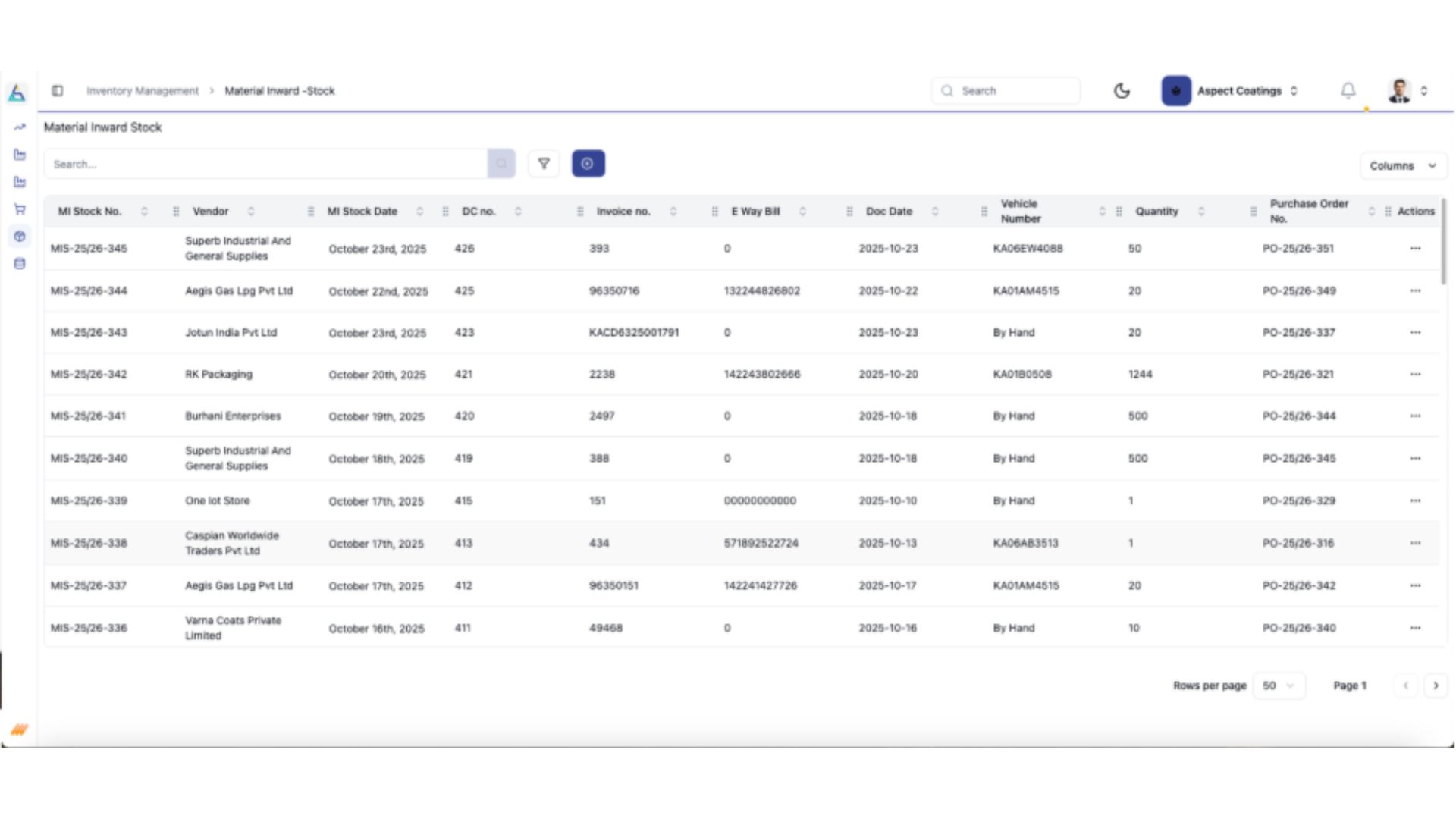Open actions menu for MIS-25/26-345
This screenshot has height=819, width=1456.
coord(1415,249)
